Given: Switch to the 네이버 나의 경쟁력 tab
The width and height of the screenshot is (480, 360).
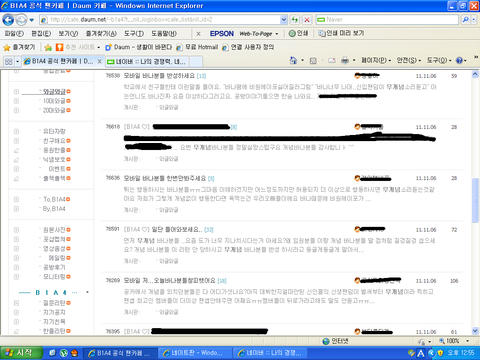Looking at the screenshot, I should (x=146, y=62).
